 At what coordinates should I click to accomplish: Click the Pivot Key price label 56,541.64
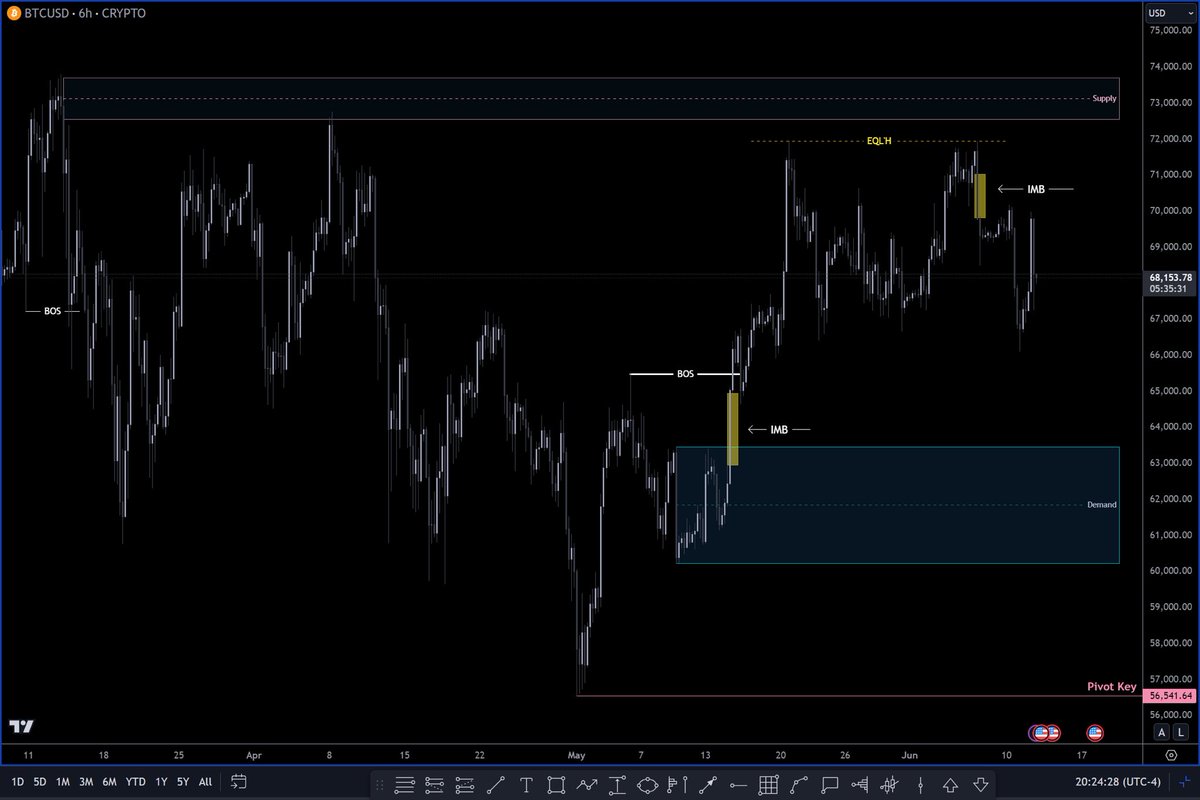[x=1171, y=695]
